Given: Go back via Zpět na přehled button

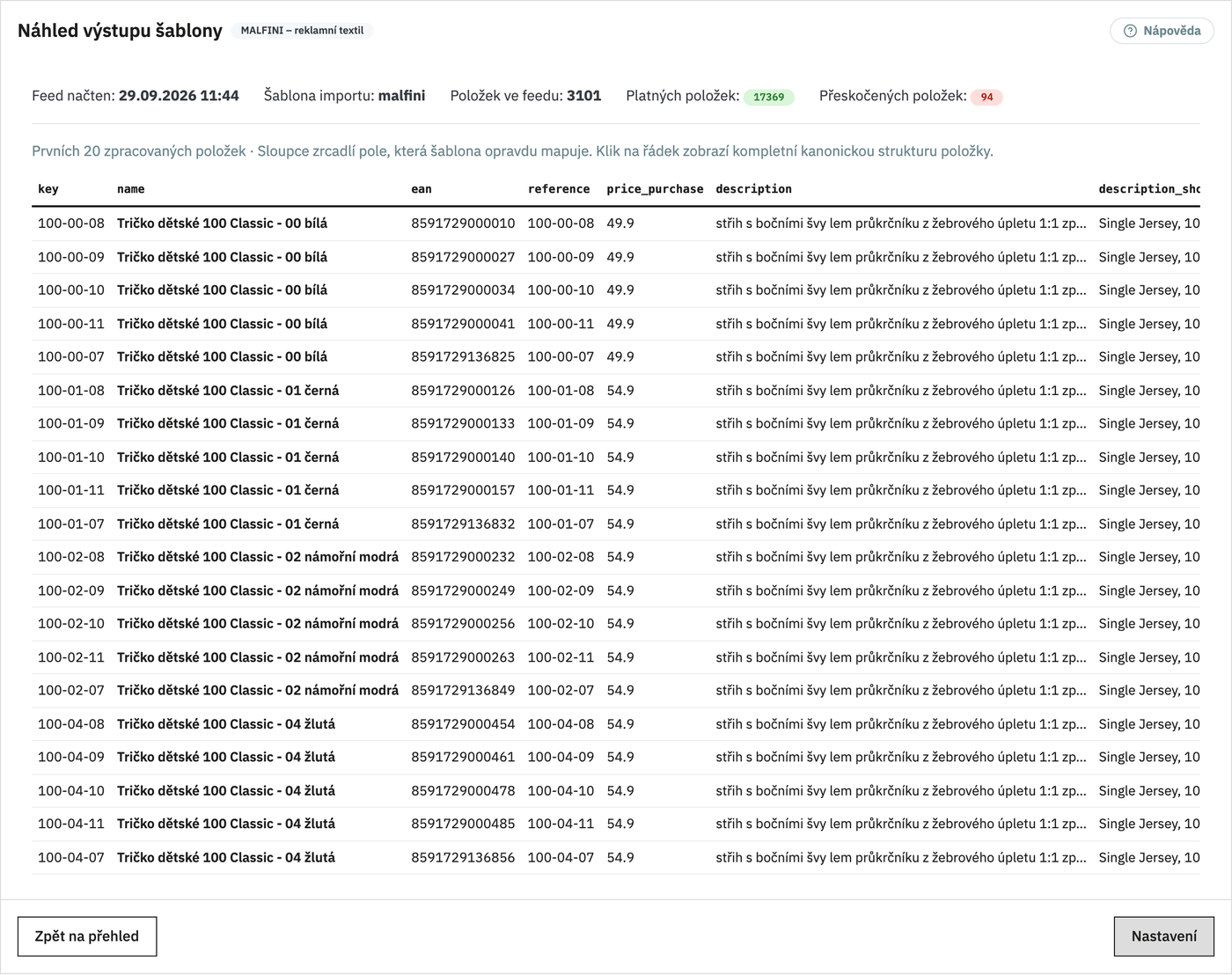Looking at the screenshot, I should (87, 936).
